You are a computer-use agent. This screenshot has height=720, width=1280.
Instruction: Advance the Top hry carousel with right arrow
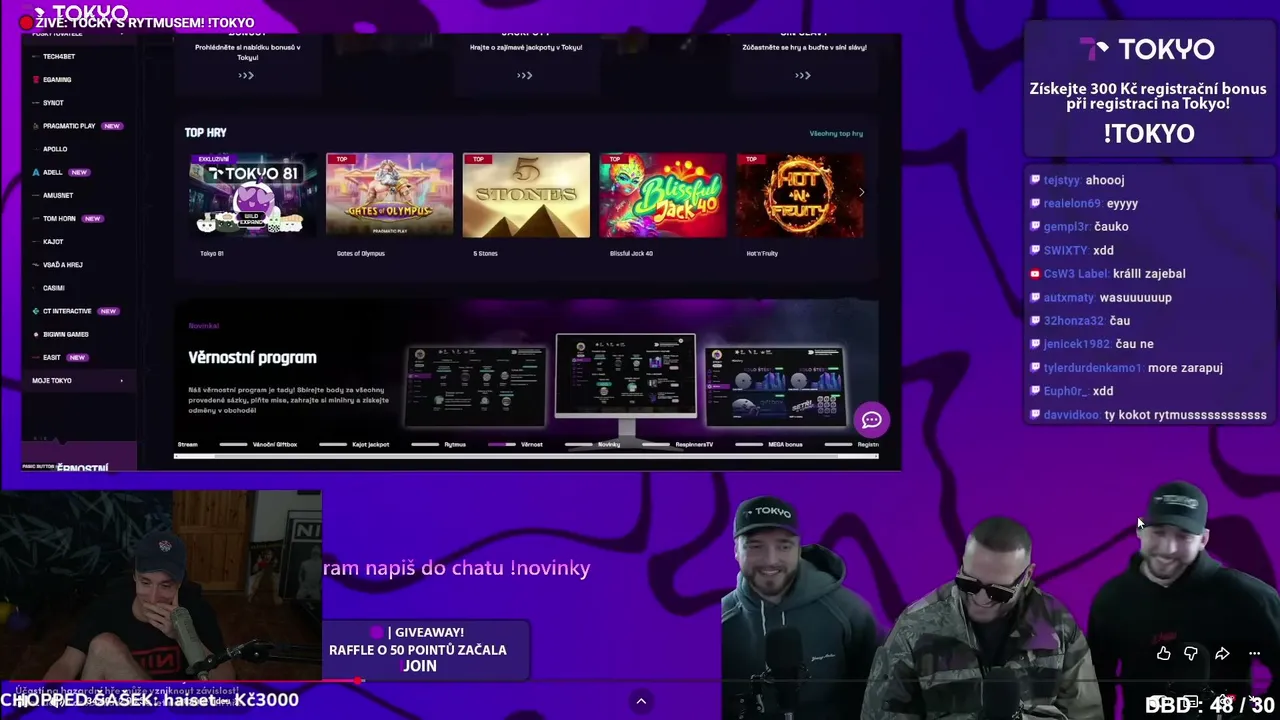pyautogui.click(x=861, y=193)
